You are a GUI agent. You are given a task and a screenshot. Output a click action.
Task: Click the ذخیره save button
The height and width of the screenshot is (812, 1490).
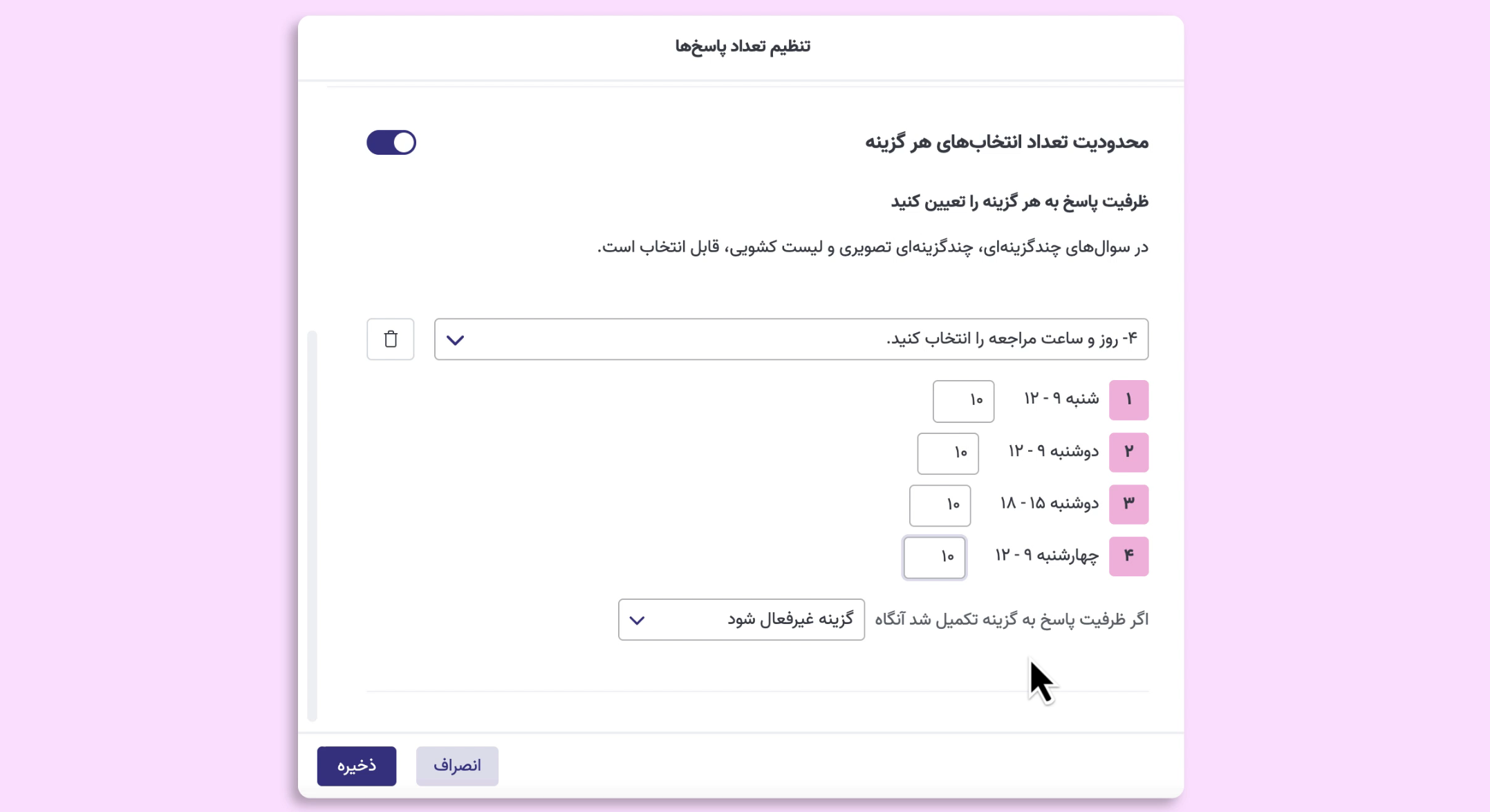coord(357,766)
